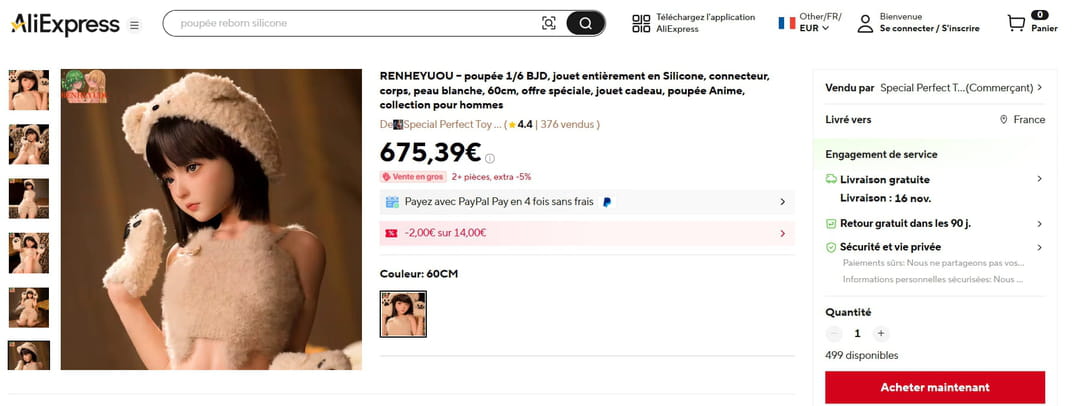Click the QR code app download icon
The height and width of the screenshot is (406, 1080).
click(x=641, y=24)
